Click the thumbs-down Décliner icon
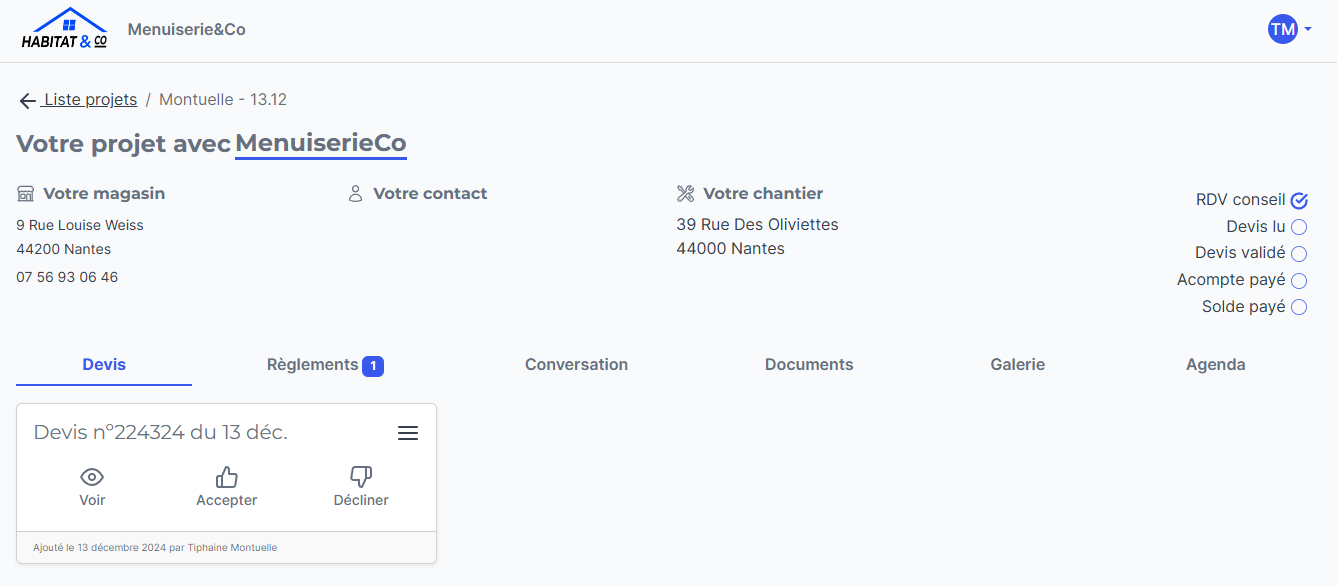Screen dimensions: 1337x586 361,477
